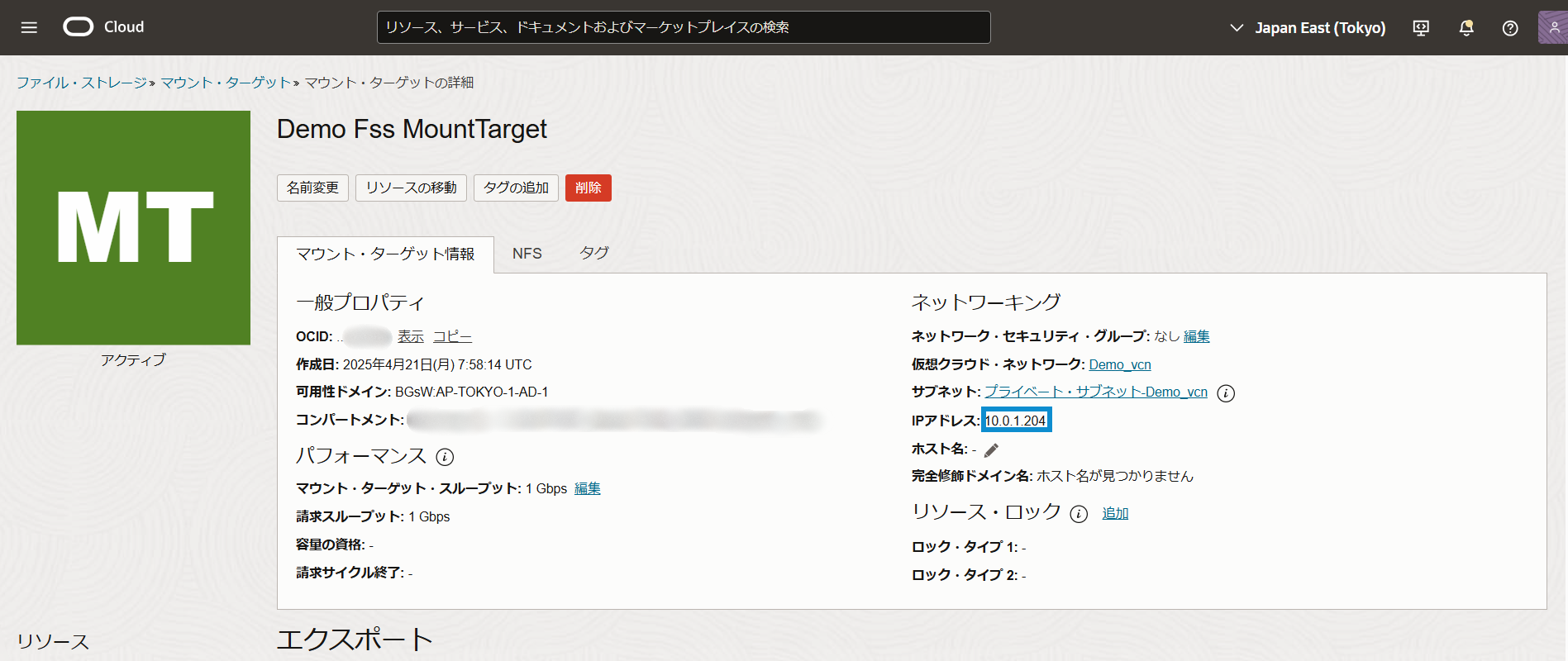Click the red 削除 button
Image resolution: width=1568 pixels, height=661 pixels.
pyautogui.click(x=589, y=188)
